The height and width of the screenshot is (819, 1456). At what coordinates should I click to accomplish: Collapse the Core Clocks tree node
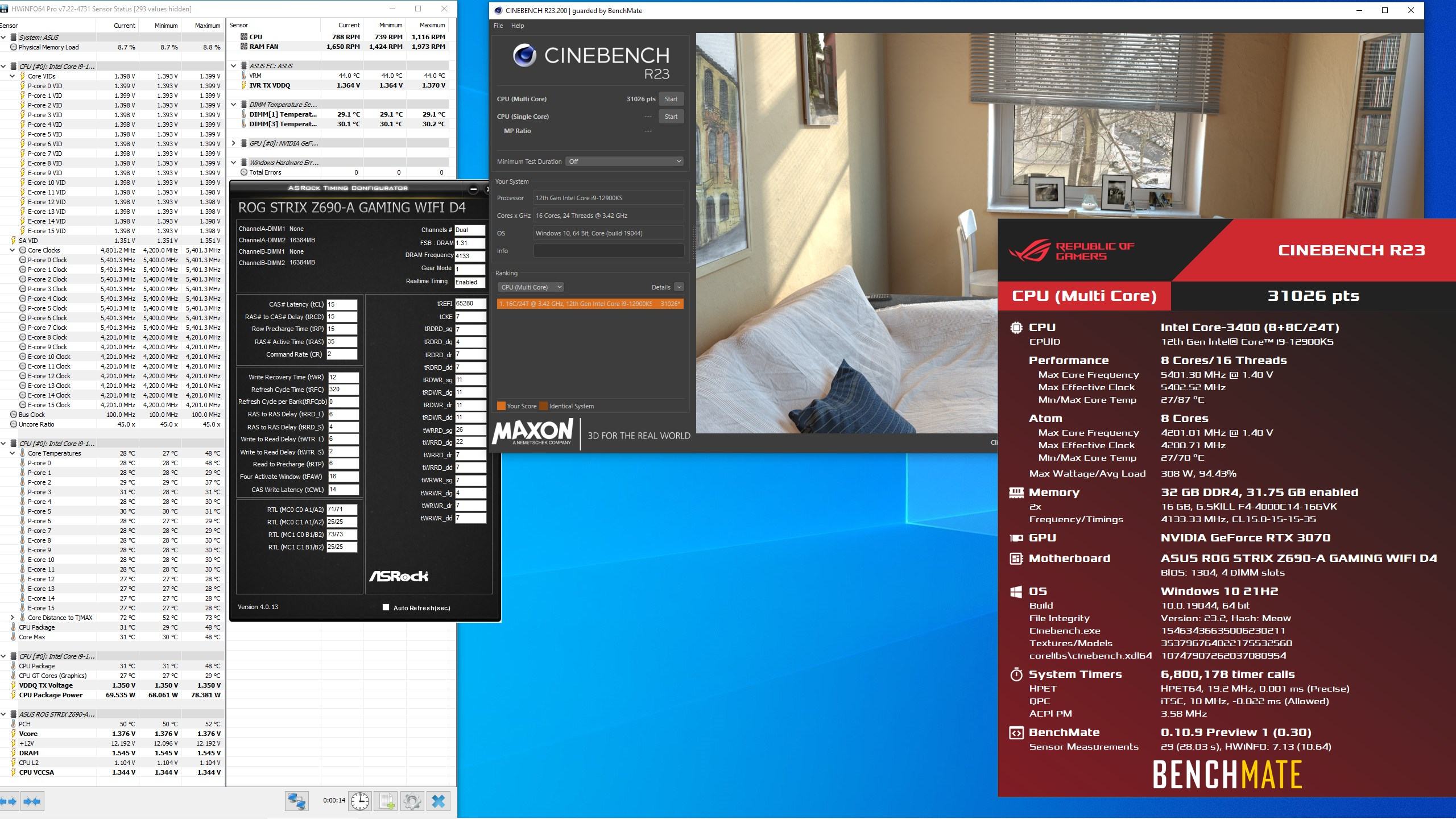(13, 250)
